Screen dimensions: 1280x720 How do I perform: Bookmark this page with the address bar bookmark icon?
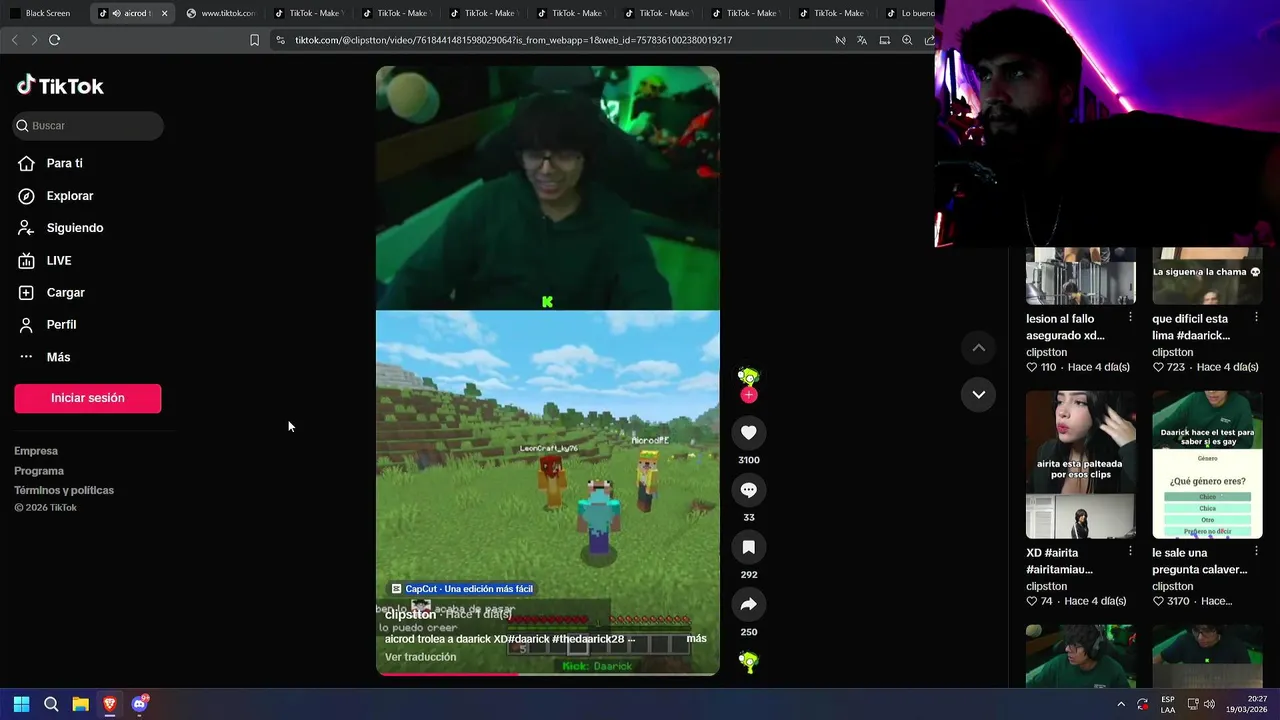point(254,40)
